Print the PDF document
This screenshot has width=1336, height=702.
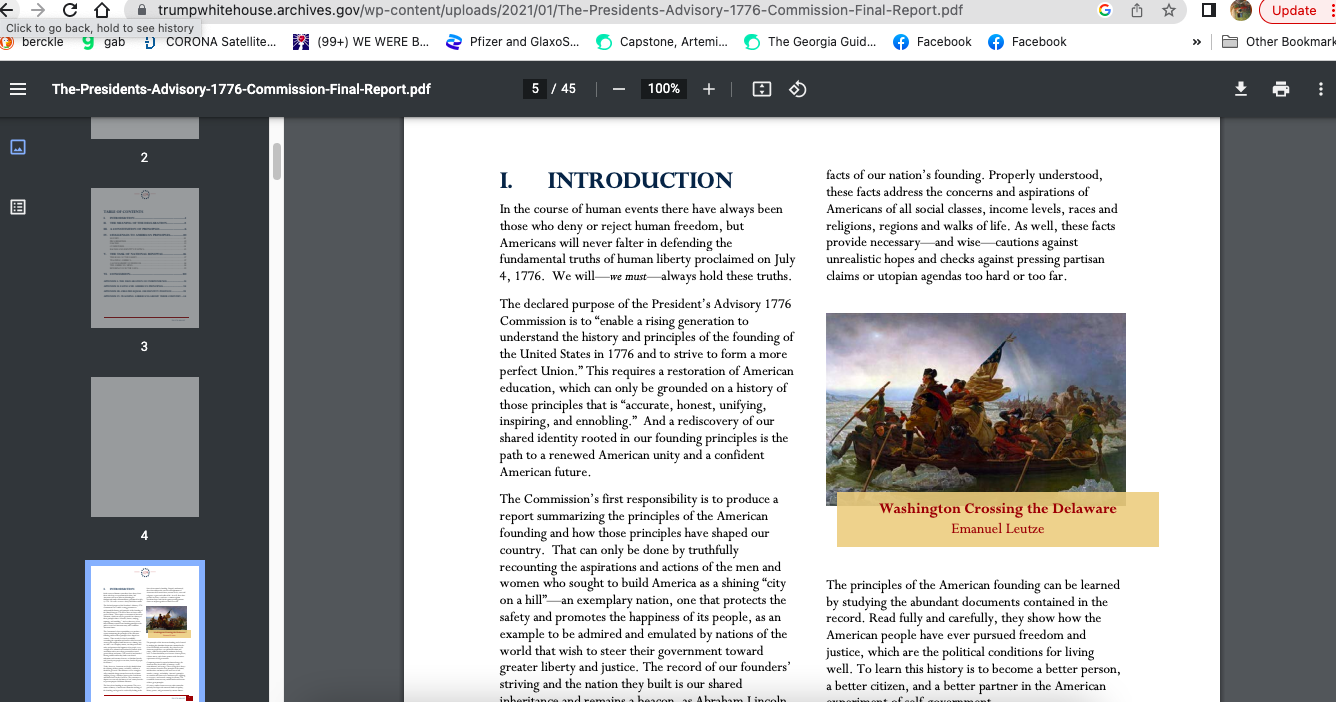click(1281, 89)
